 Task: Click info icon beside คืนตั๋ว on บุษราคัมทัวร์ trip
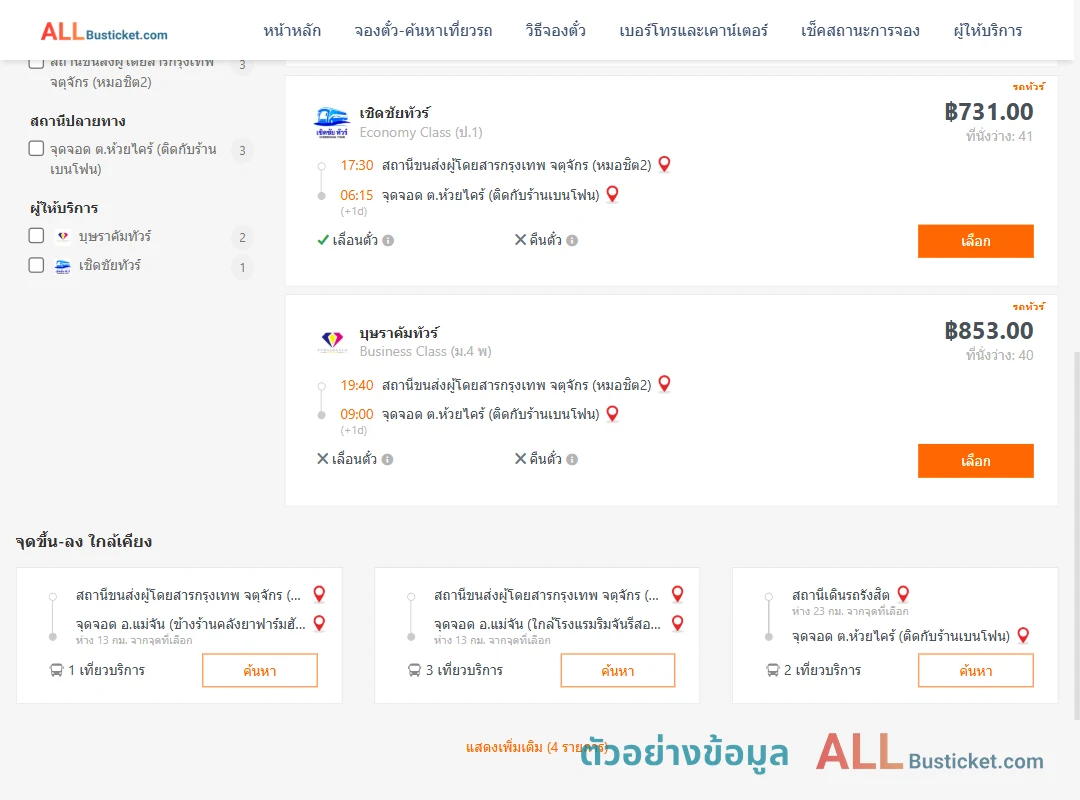(x=572, y=460)
